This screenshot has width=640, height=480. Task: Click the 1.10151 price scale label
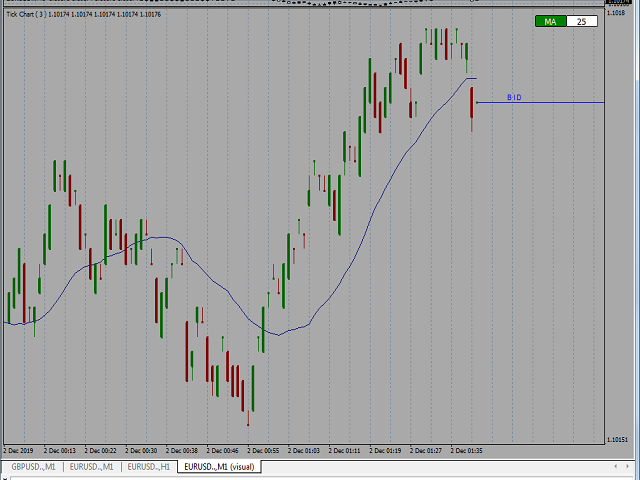pyautogui.click(x=618, y=440)
